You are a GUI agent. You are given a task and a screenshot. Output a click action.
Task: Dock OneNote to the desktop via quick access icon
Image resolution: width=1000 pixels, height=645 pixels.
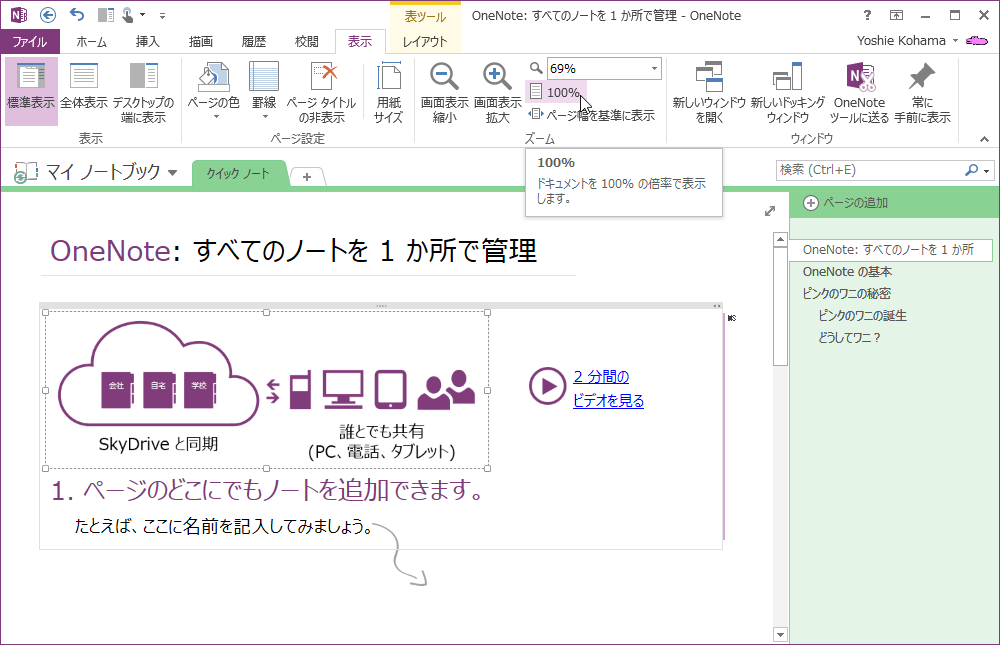point(106,15)
